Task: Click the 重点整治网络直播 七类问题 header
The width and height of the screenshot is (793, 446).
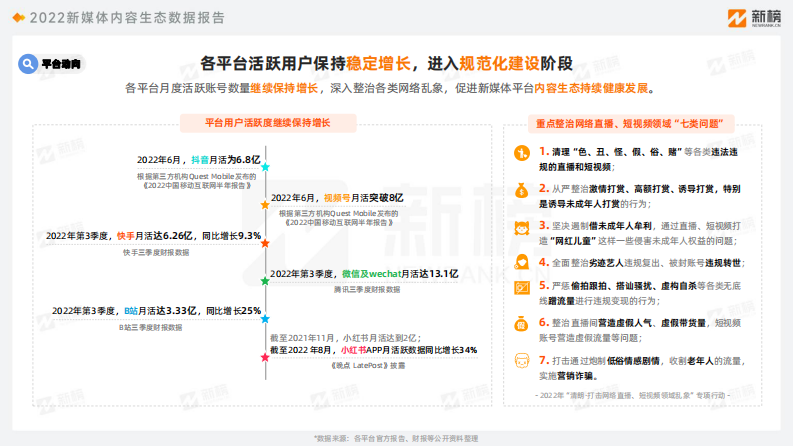Action: click(x=631, y=124)
